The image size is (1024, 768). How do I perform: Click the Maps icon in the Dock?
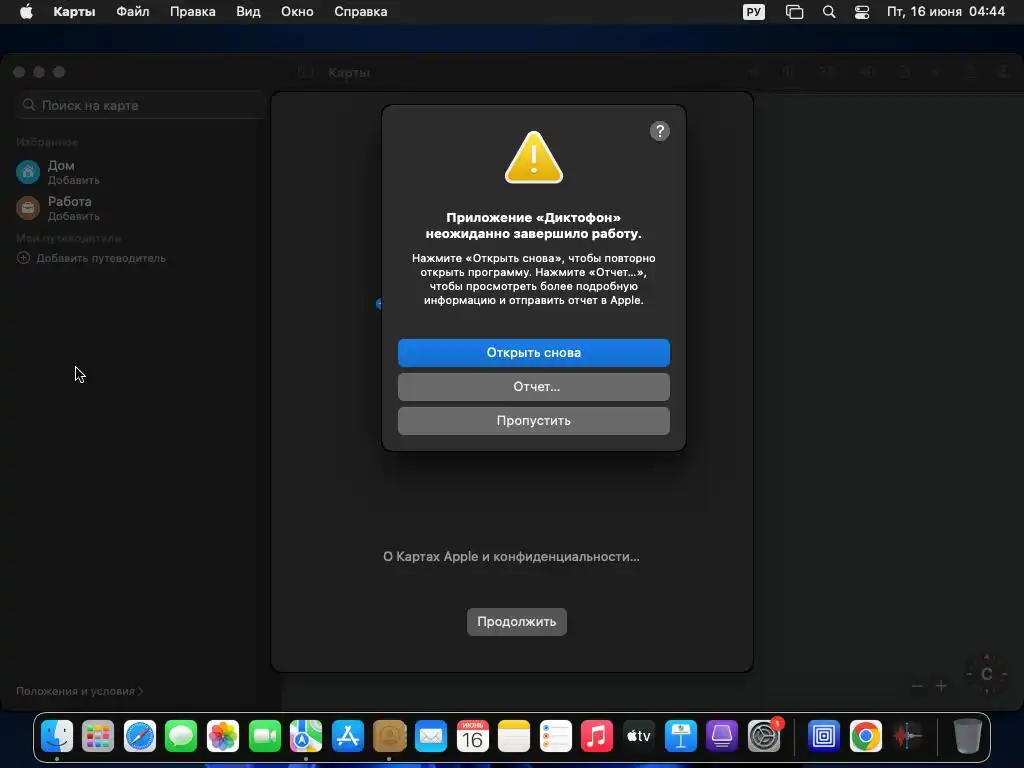306,737
